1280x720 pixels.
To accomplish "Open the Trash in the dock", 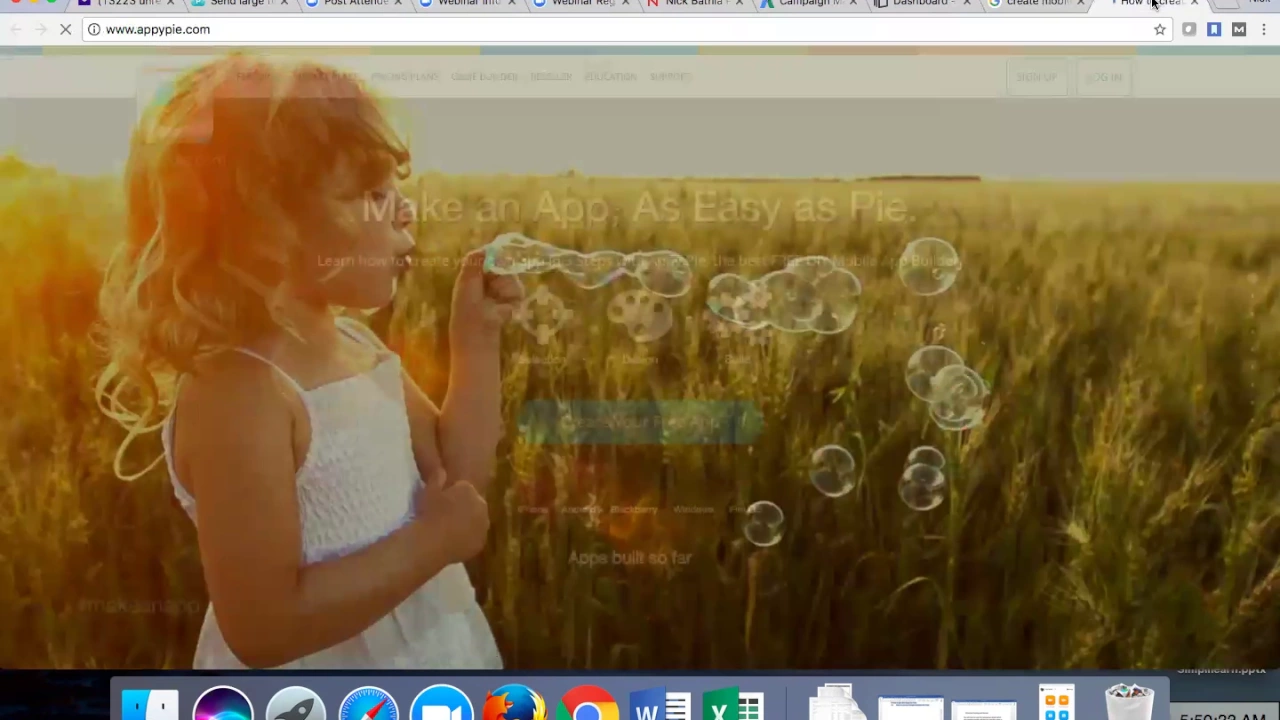I will (1129, 703).
